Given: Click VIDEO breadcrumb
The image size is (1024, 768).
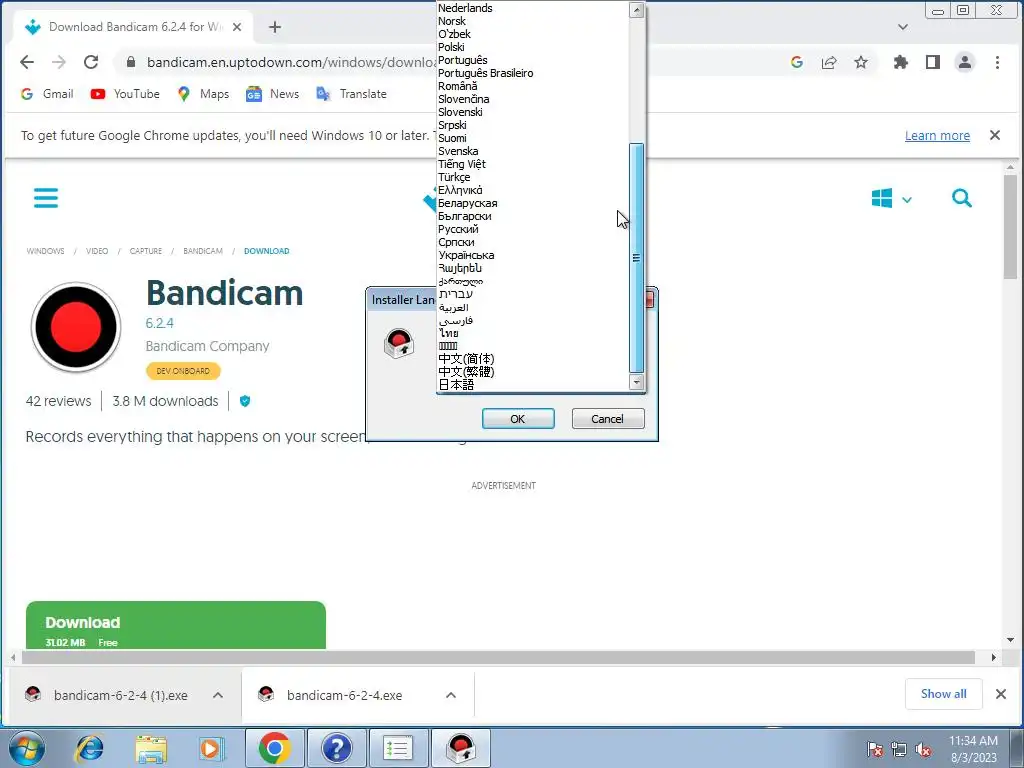Looking at the screenshot, I should click(x=97, y=251).
